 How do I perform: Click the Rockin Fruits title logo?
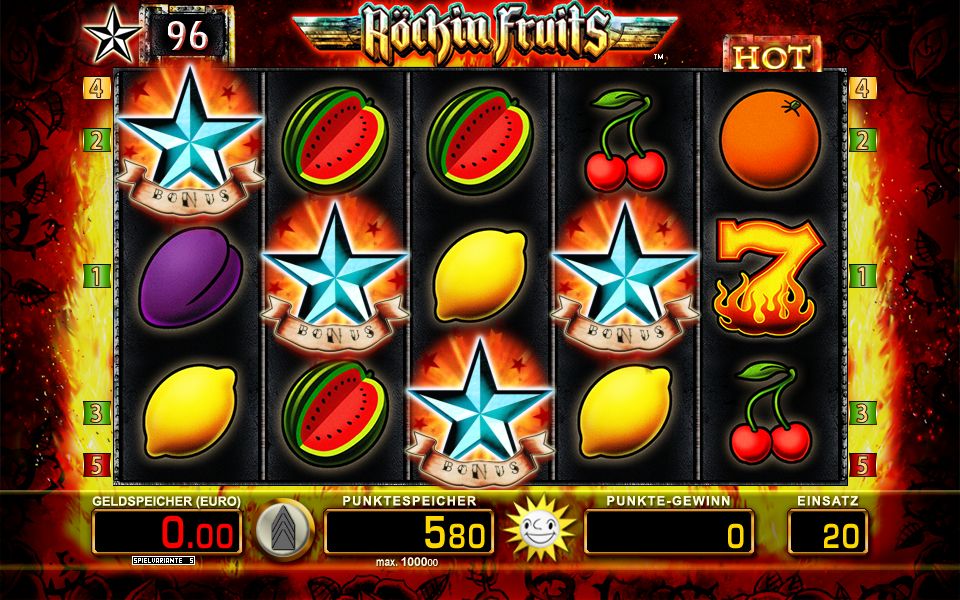[x=485, y=32]
